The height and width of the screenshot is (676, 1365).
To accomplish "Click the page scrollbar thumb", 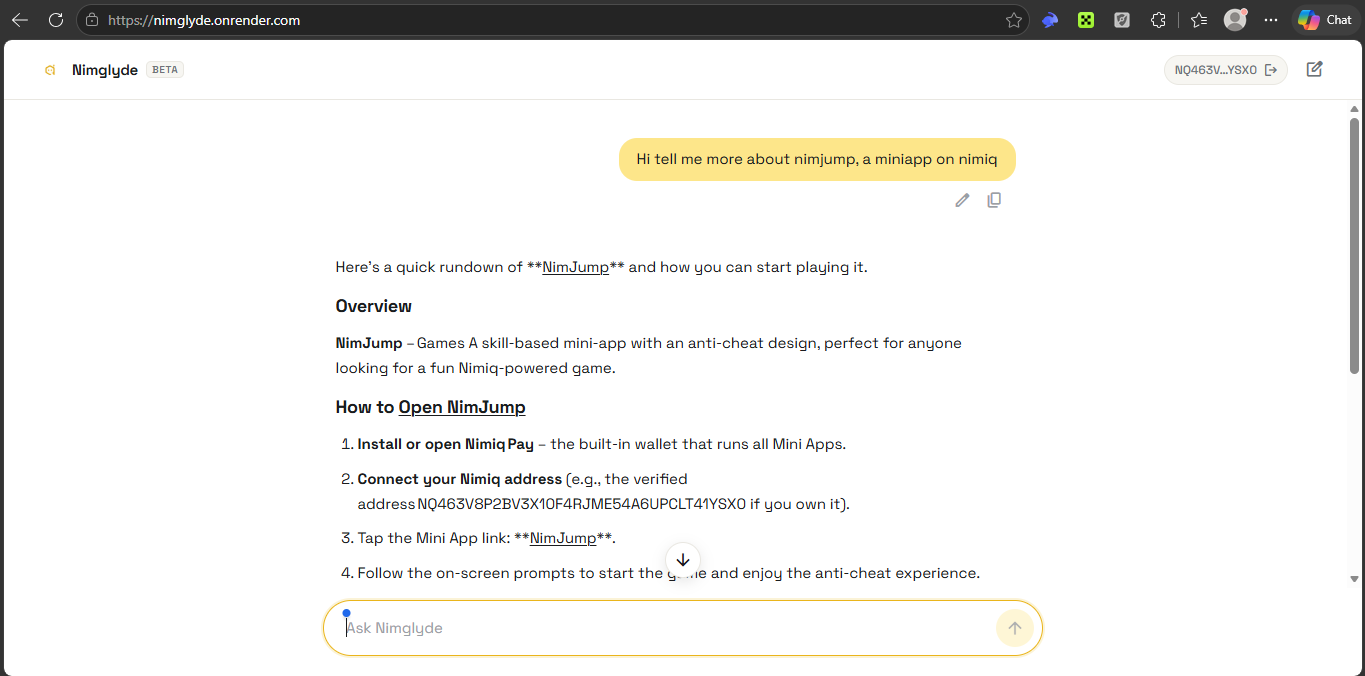I will click(x=1355, y=244).
